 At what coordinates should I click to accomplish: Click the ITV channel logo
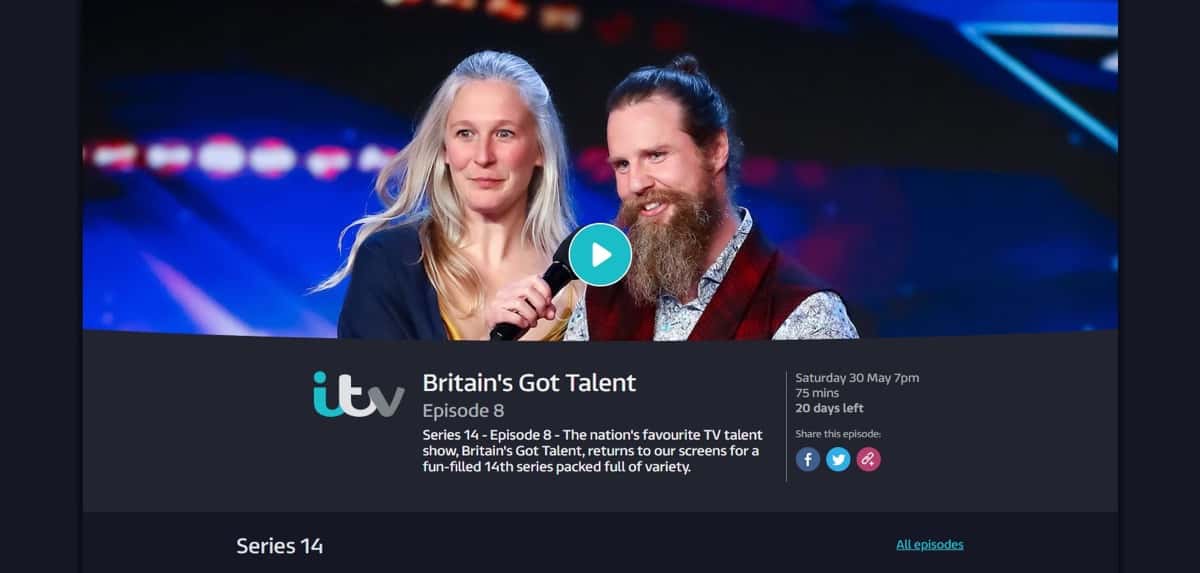358,394
